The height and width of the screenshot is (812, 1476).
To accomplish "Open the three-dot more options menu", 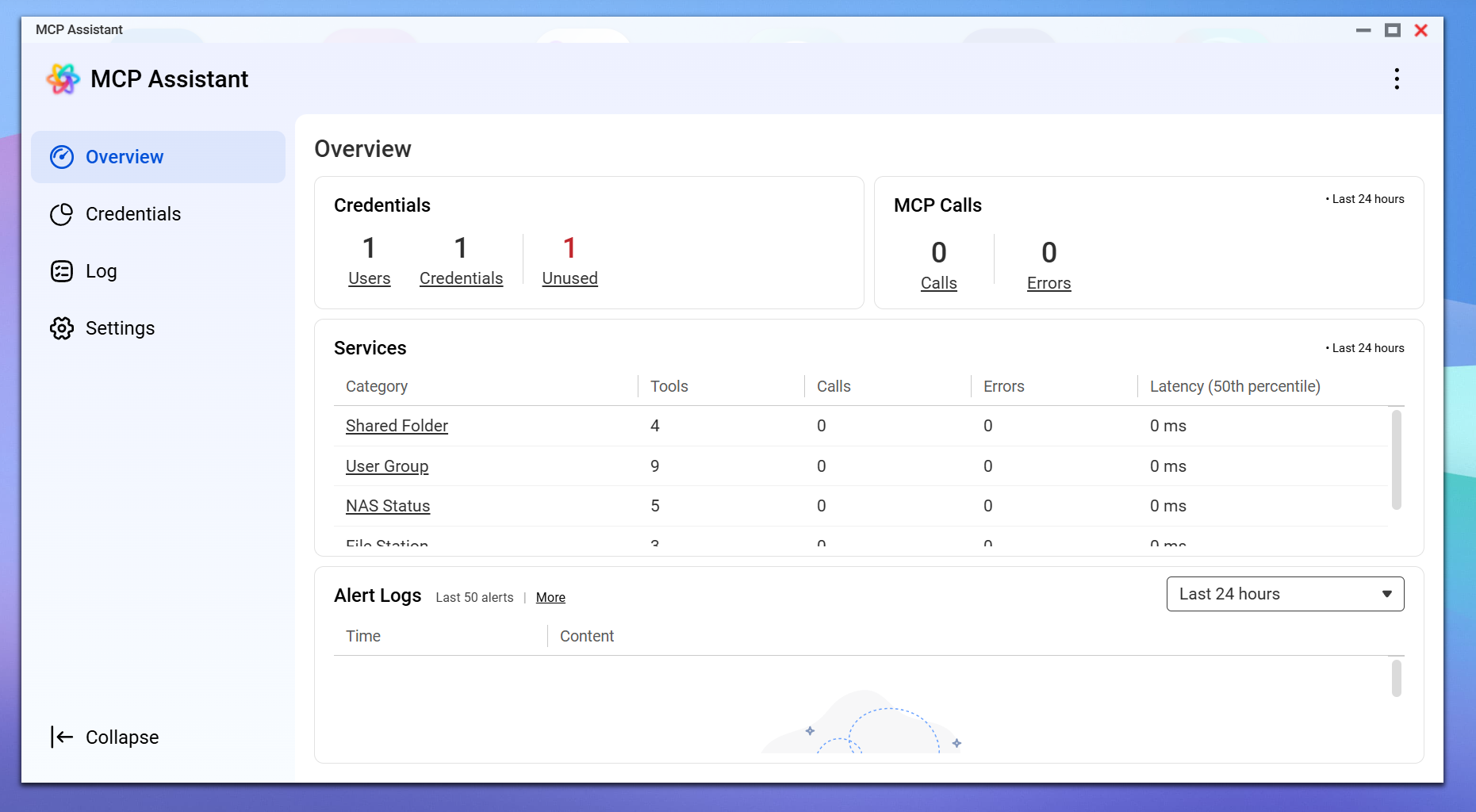I will [1397, 79].
